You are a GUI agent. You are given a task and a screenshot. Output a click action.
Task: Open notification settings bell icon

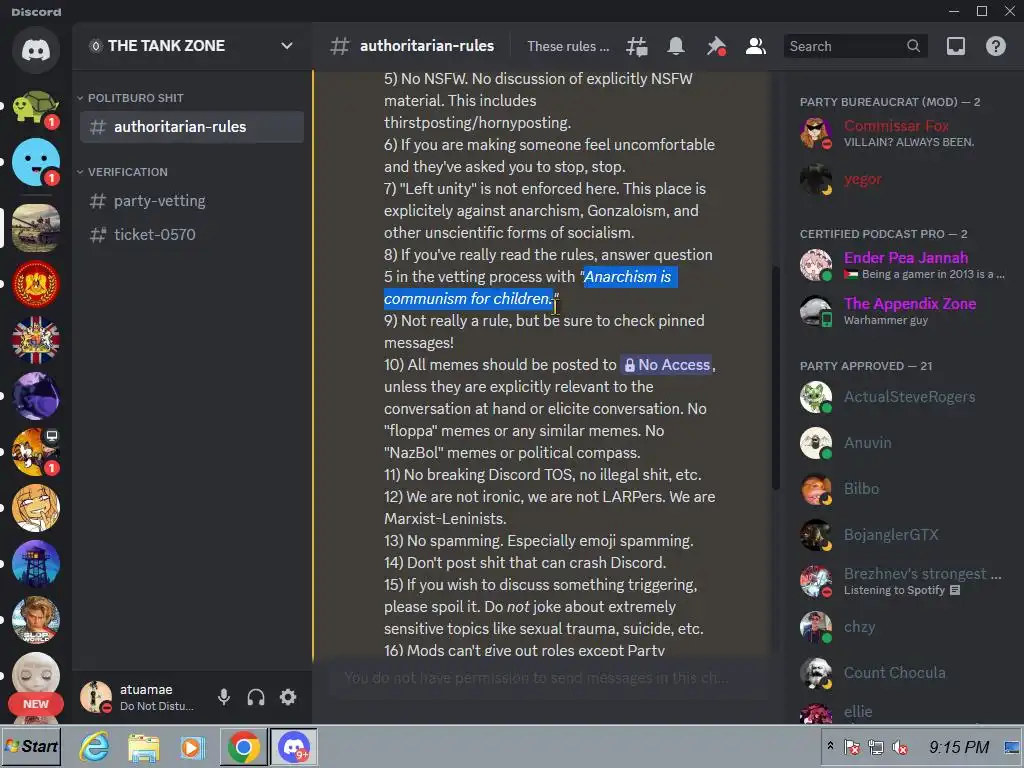pos(676,46)
